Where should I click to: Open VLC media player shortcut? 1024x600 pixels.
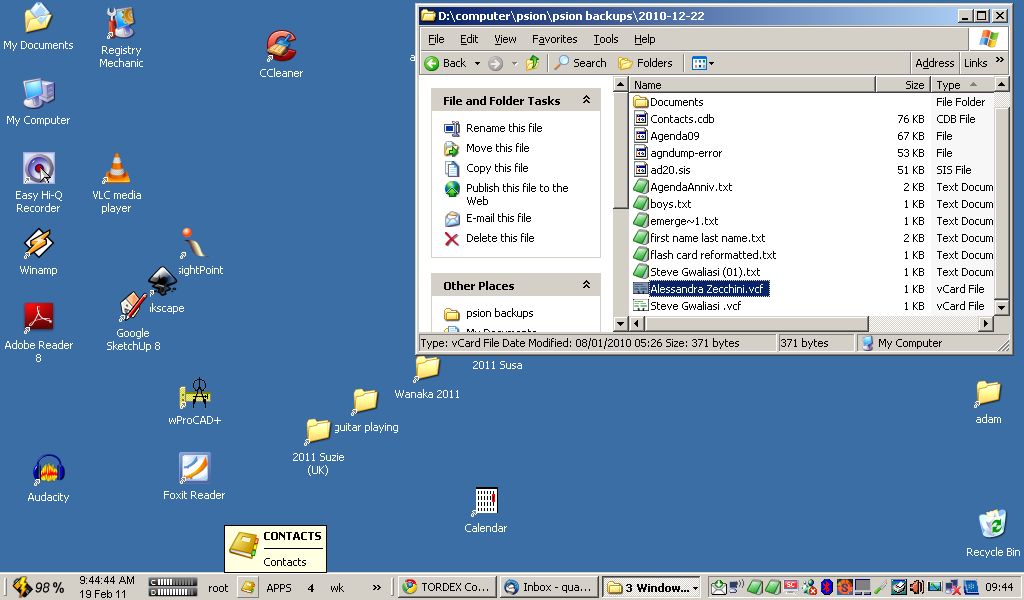point(117,171)
